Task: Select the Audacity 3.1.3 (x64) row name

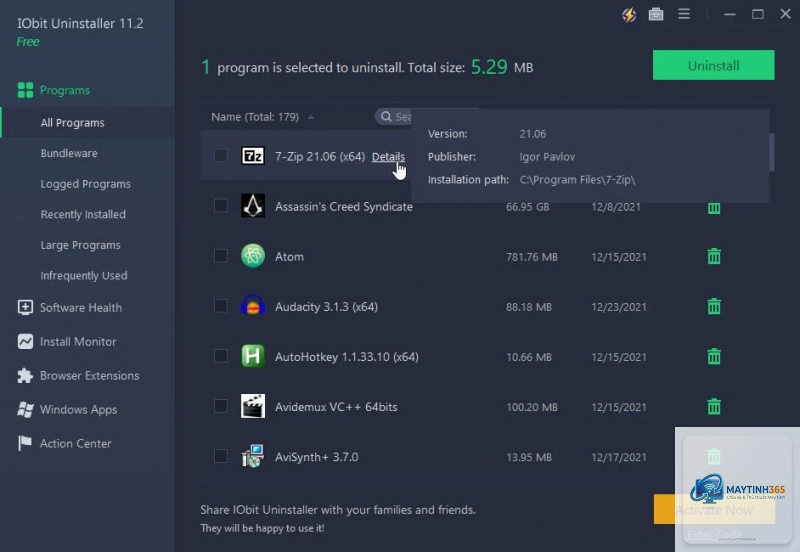Action: 327,307
